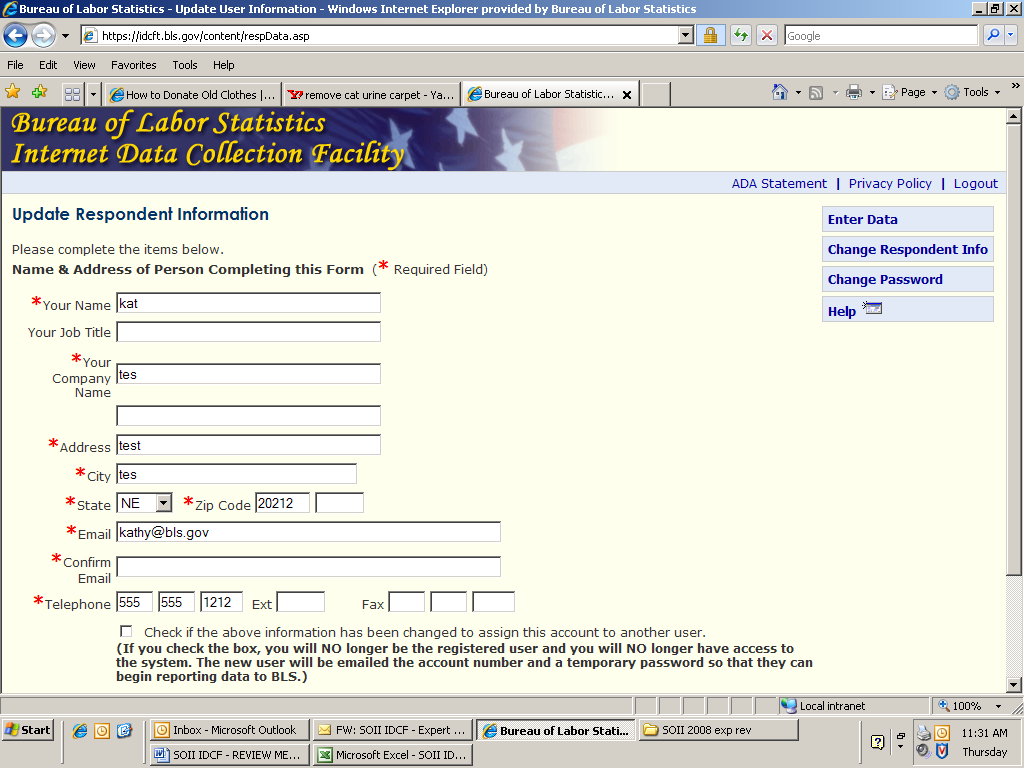Switch to How to Donate Old Clothes tab
Viewport: 1024px width, 768px height.
pos(193,95)
